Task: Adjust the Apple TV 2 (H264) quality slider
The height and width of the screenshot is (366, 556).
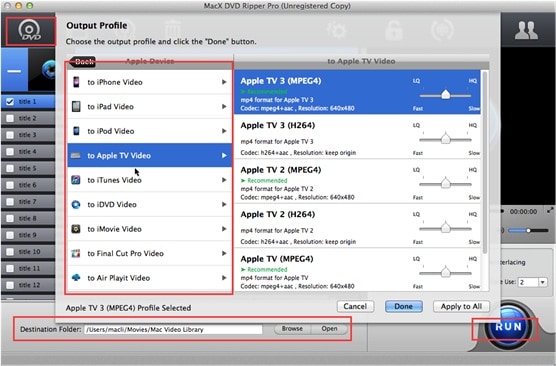Action: [445, 228]
